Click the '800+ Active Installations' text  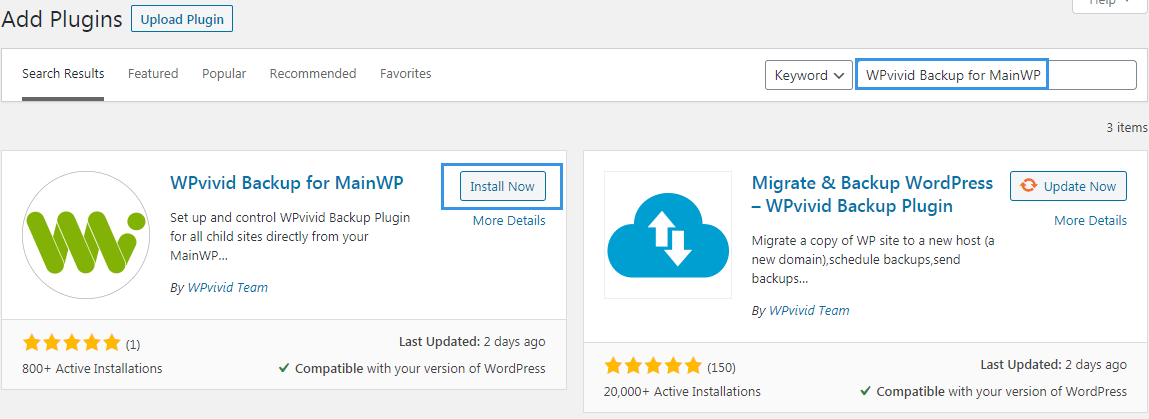[x=92, y=368]
